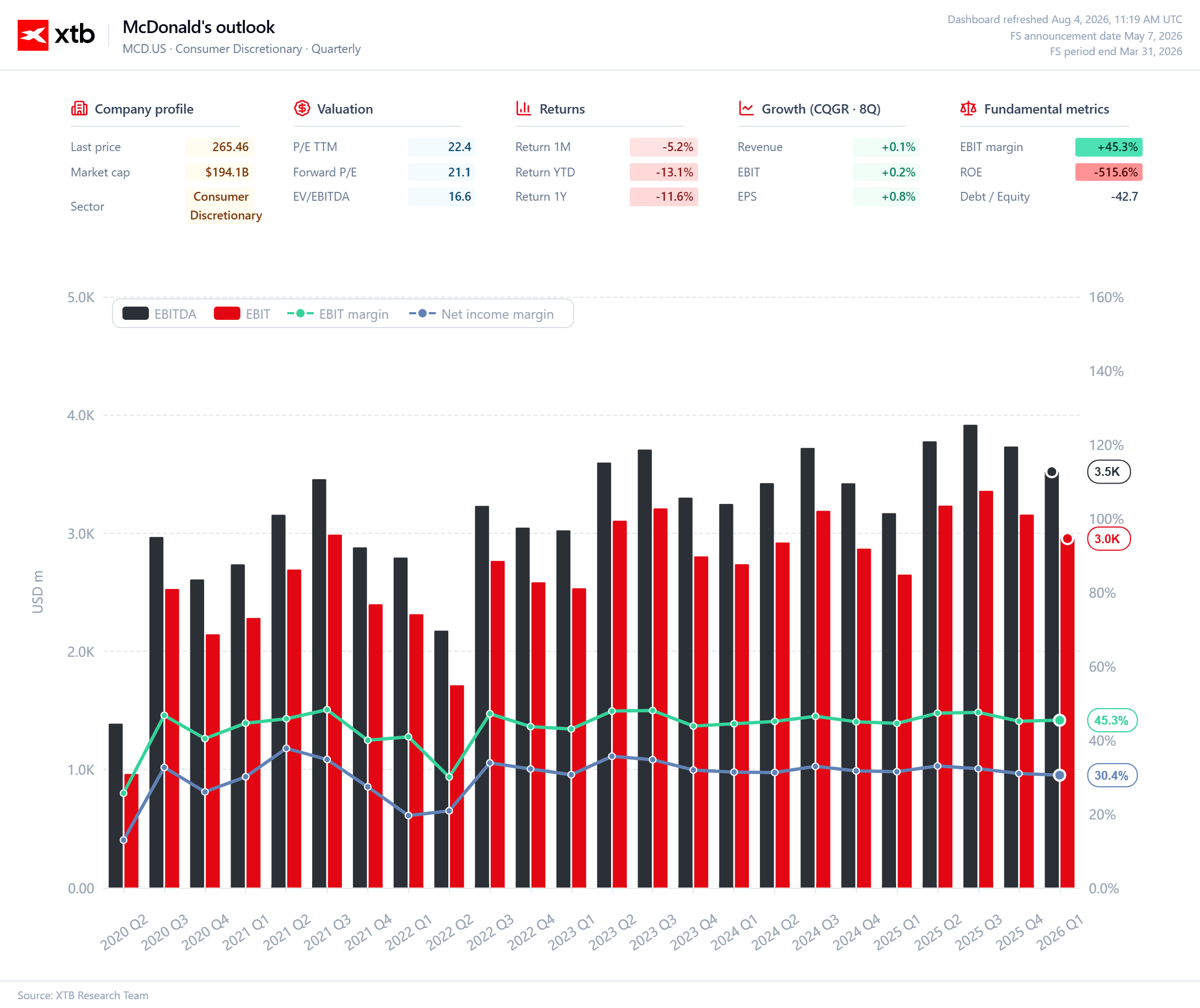Click the Valuation dollar-coin icon
The height and width of the screenshot is (1008, 1200).
pos(302,109)
